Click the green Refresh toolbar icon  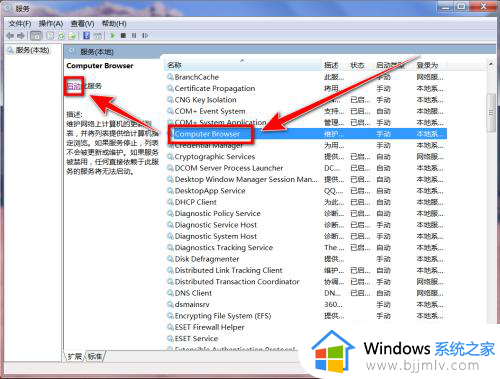click(x=61, y=36)
